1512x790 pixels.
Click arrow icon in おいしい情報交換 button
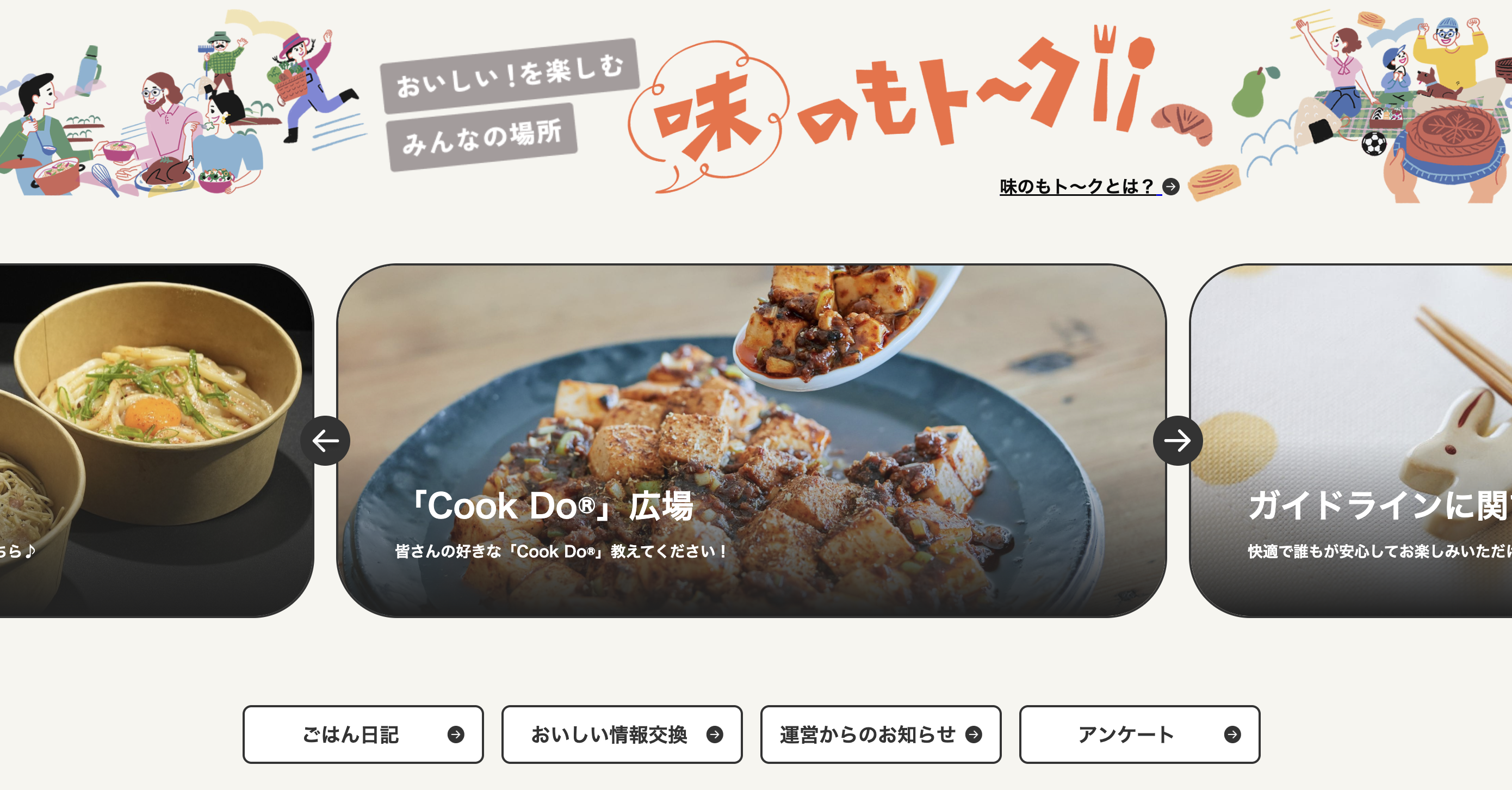click(714, 734)
